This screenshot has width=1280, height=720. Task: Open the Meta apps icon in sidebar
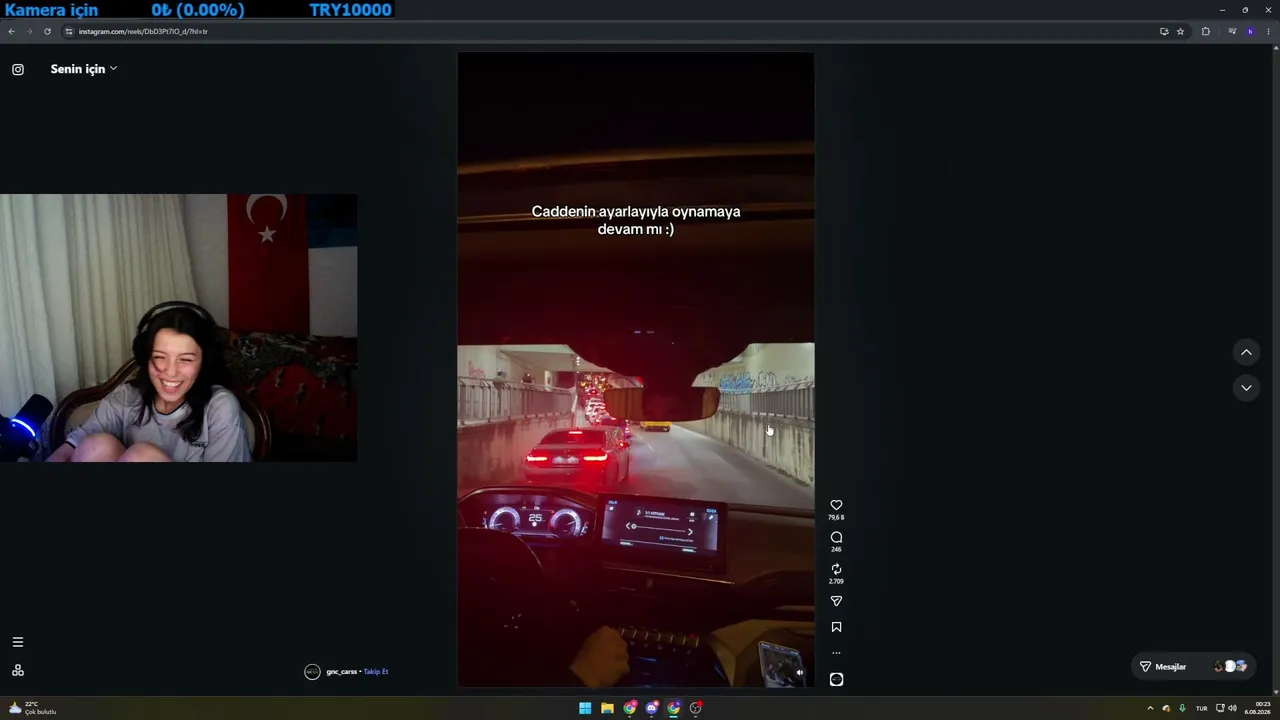pos(18,670)
